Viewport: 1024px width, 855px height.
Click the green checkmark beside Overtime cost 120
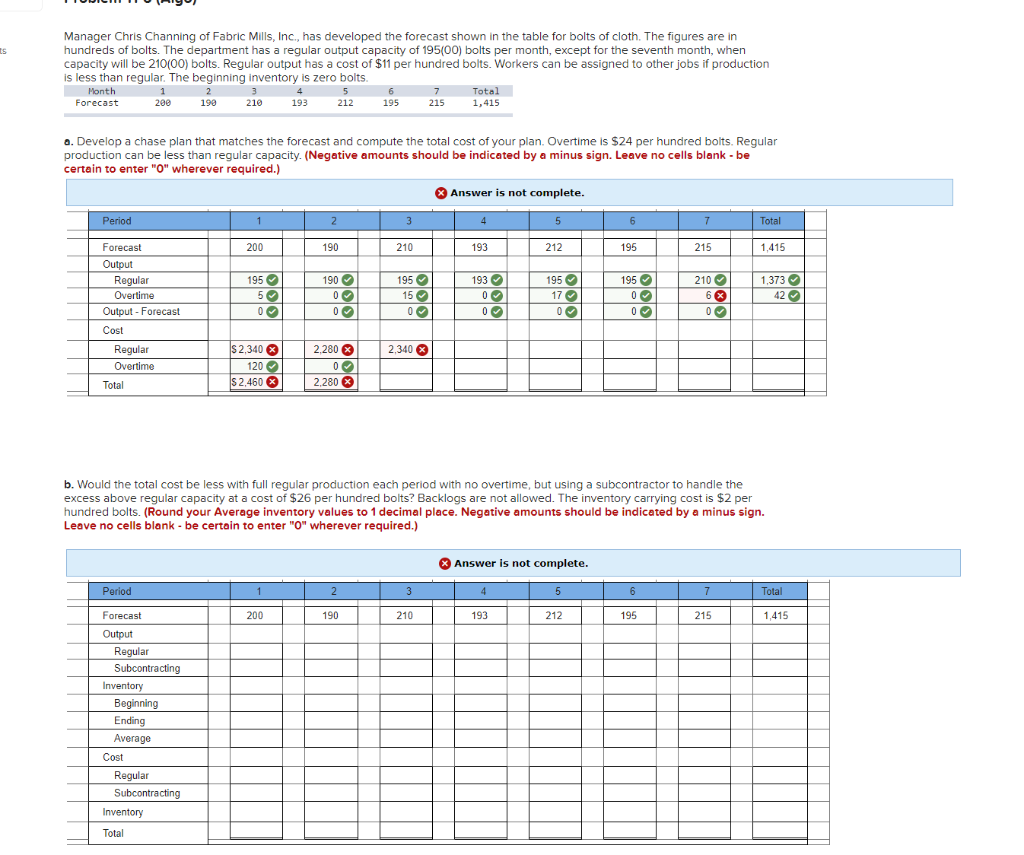coord(272,364)
